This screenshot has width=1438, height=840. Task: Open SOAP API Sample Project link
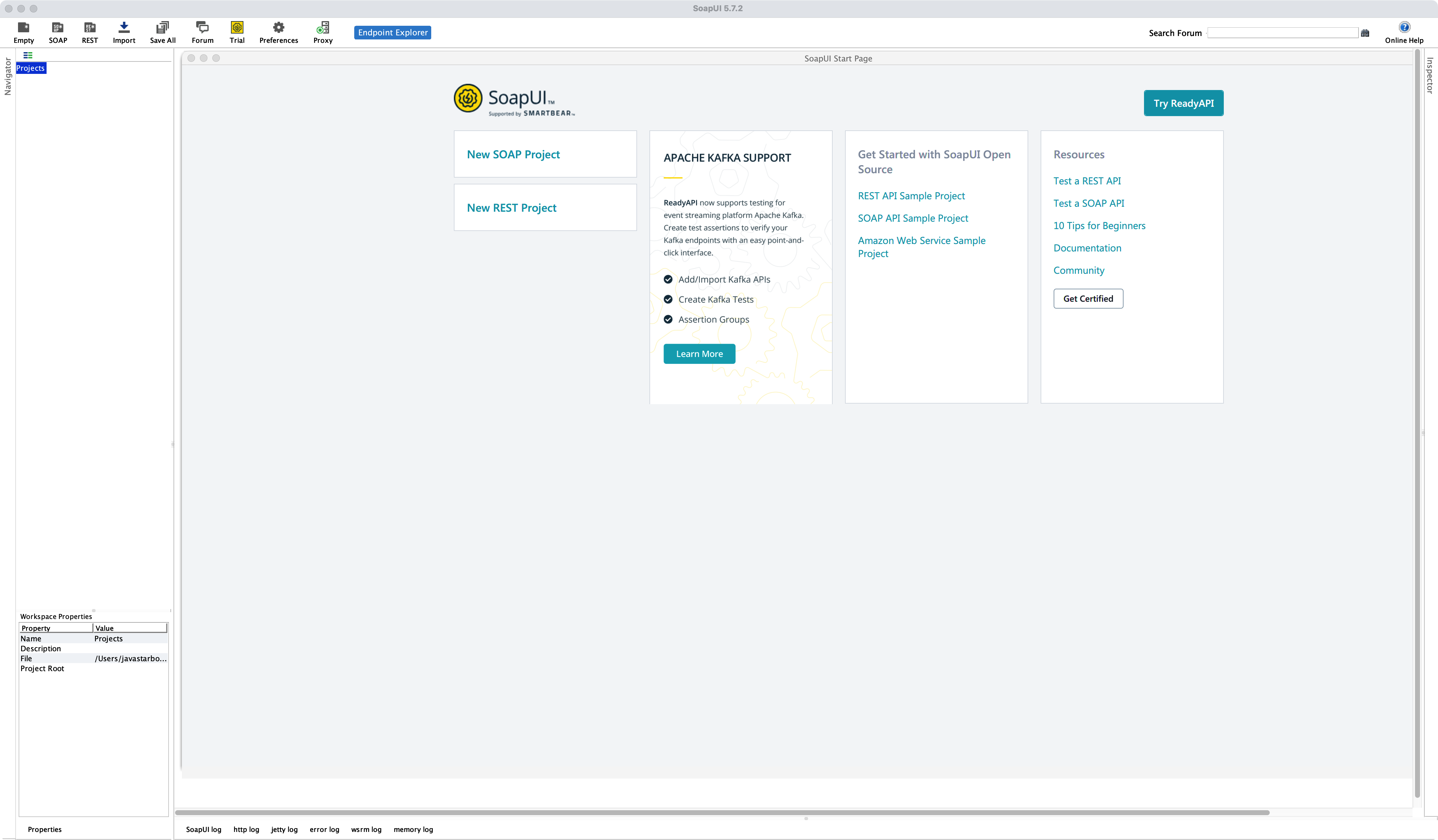coord(913,218)
